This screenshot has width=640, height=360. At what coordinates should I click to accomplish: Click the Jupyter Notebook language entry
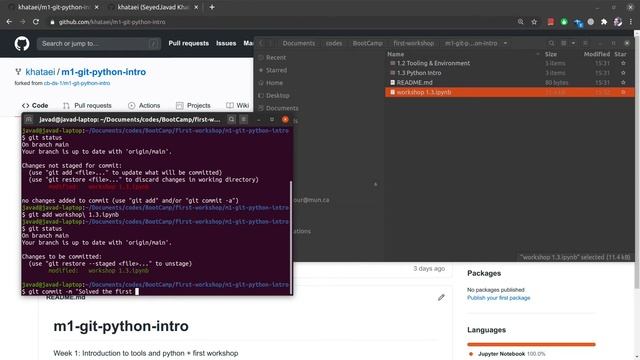[x=506, y=354]
